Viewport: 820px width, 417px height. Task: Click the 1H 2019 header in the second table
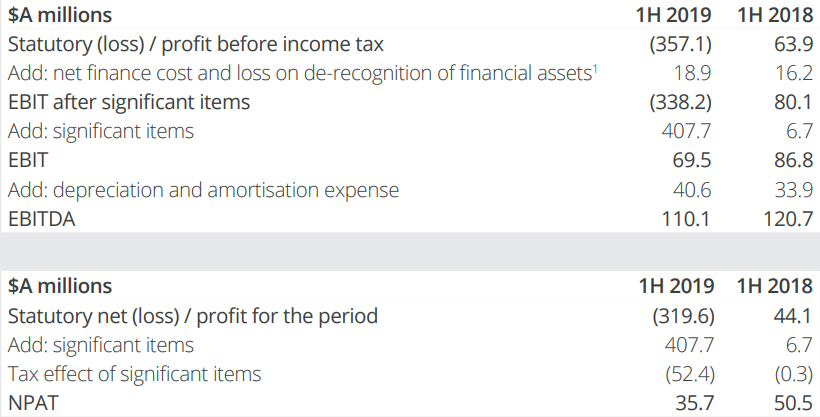coord(676,286)
